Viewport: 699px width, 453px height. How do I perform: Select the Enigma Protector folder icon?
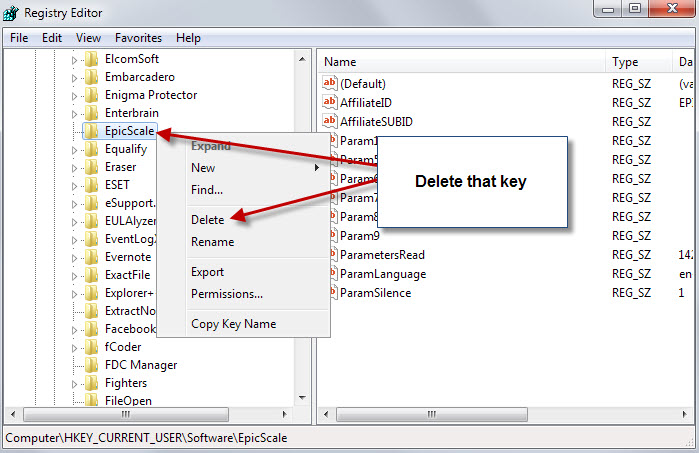(92, 95)
